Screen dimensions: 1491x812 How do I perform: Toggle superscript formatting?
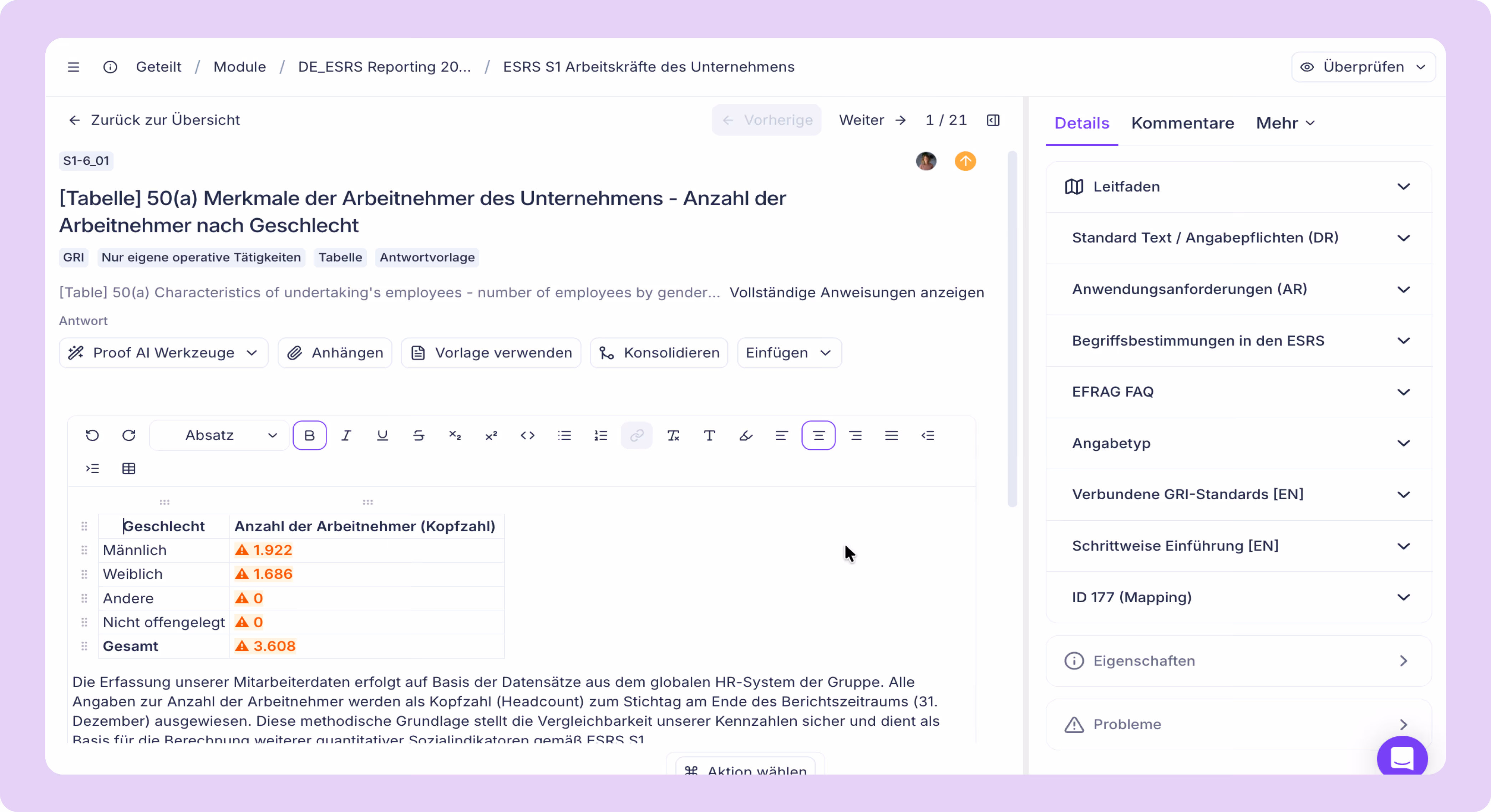491,435
